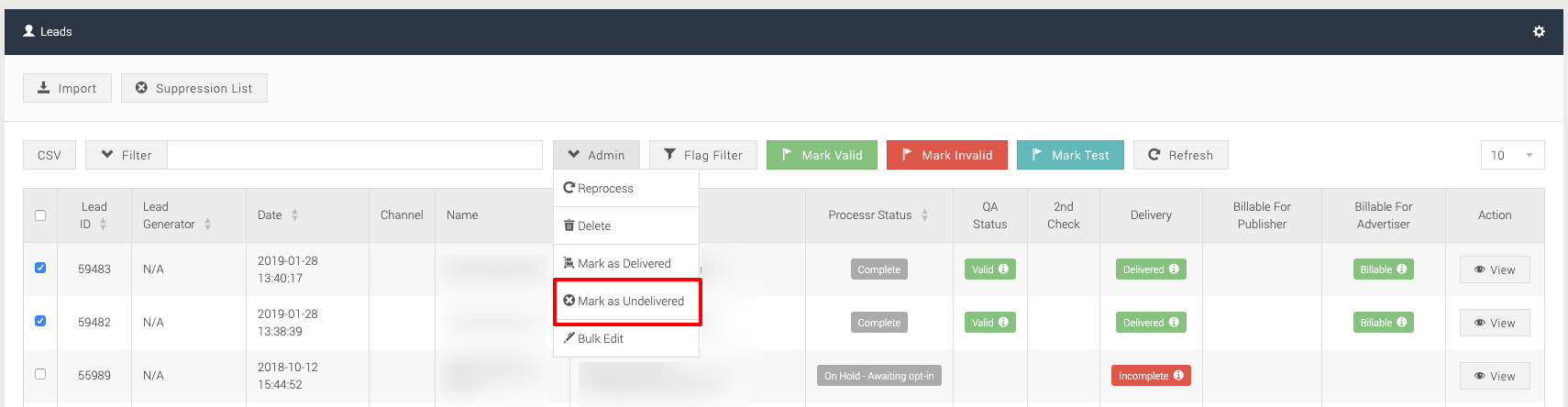Click the Channel column header

pyautogui.click(x=402, y=214)
